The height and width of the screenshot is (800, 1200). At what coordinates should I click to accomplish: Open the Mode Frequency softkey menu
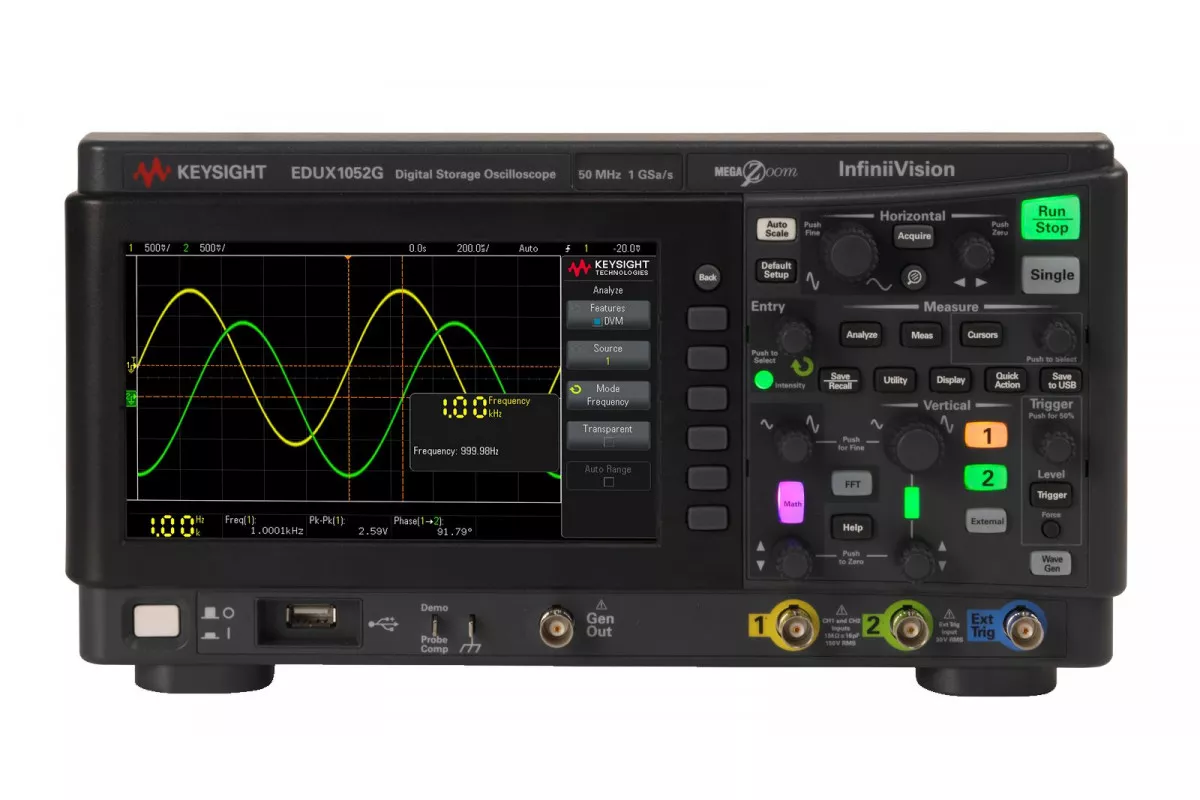pyautogui.click(x=608, y=395)
